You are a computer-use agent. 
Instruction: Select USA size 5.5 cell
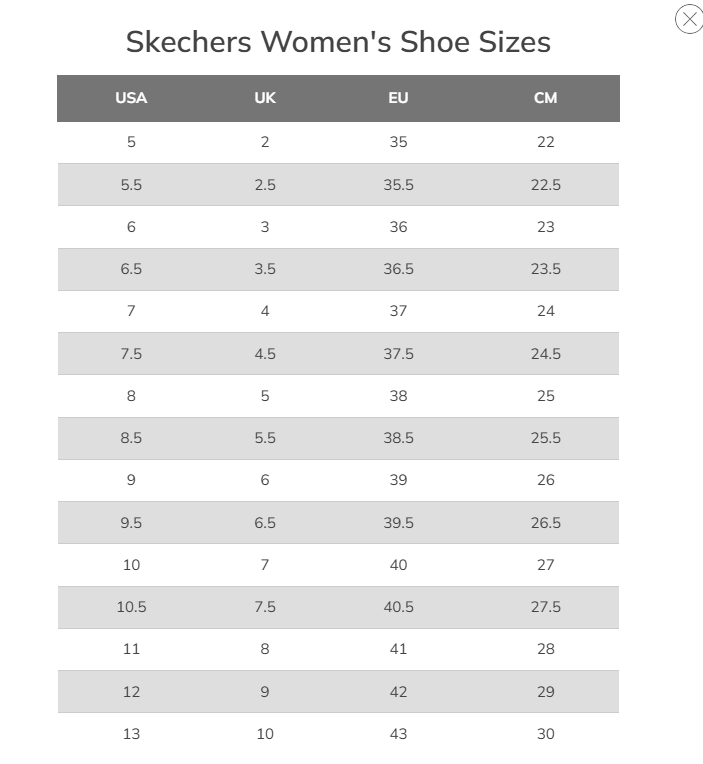[131, 185]
